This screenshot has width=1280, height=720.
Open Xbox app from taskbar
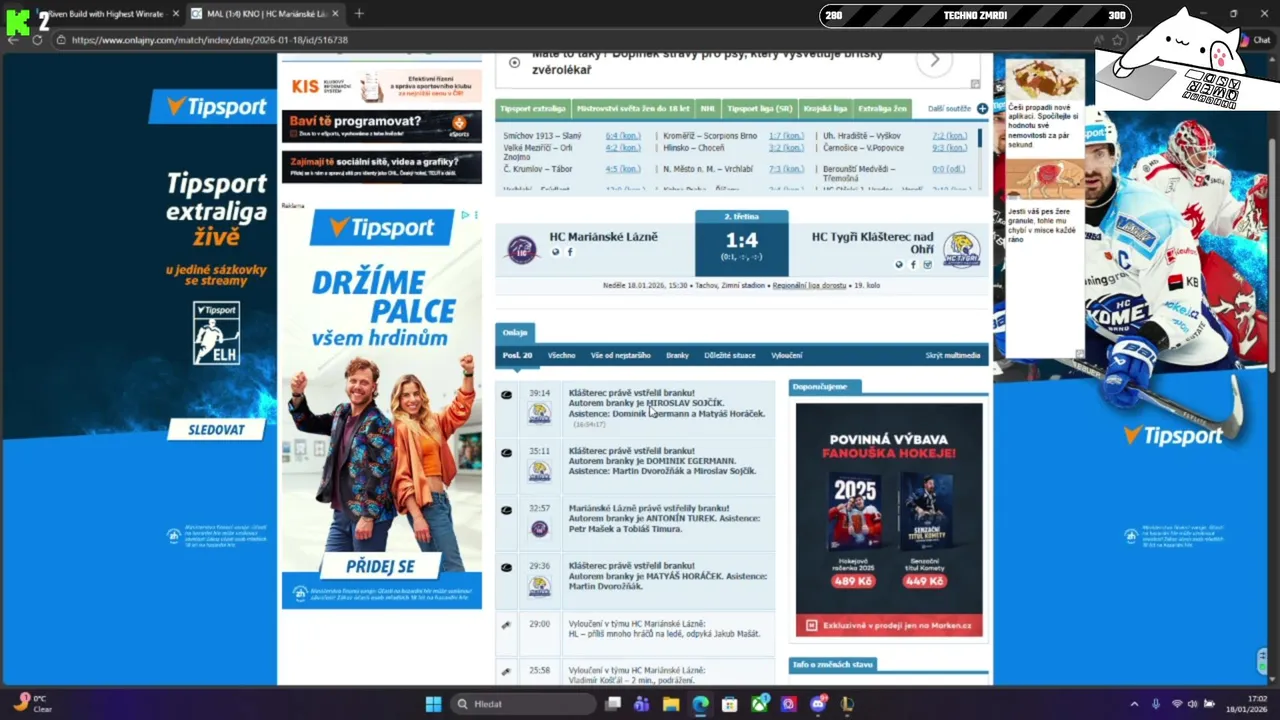(x=760, y=704)
